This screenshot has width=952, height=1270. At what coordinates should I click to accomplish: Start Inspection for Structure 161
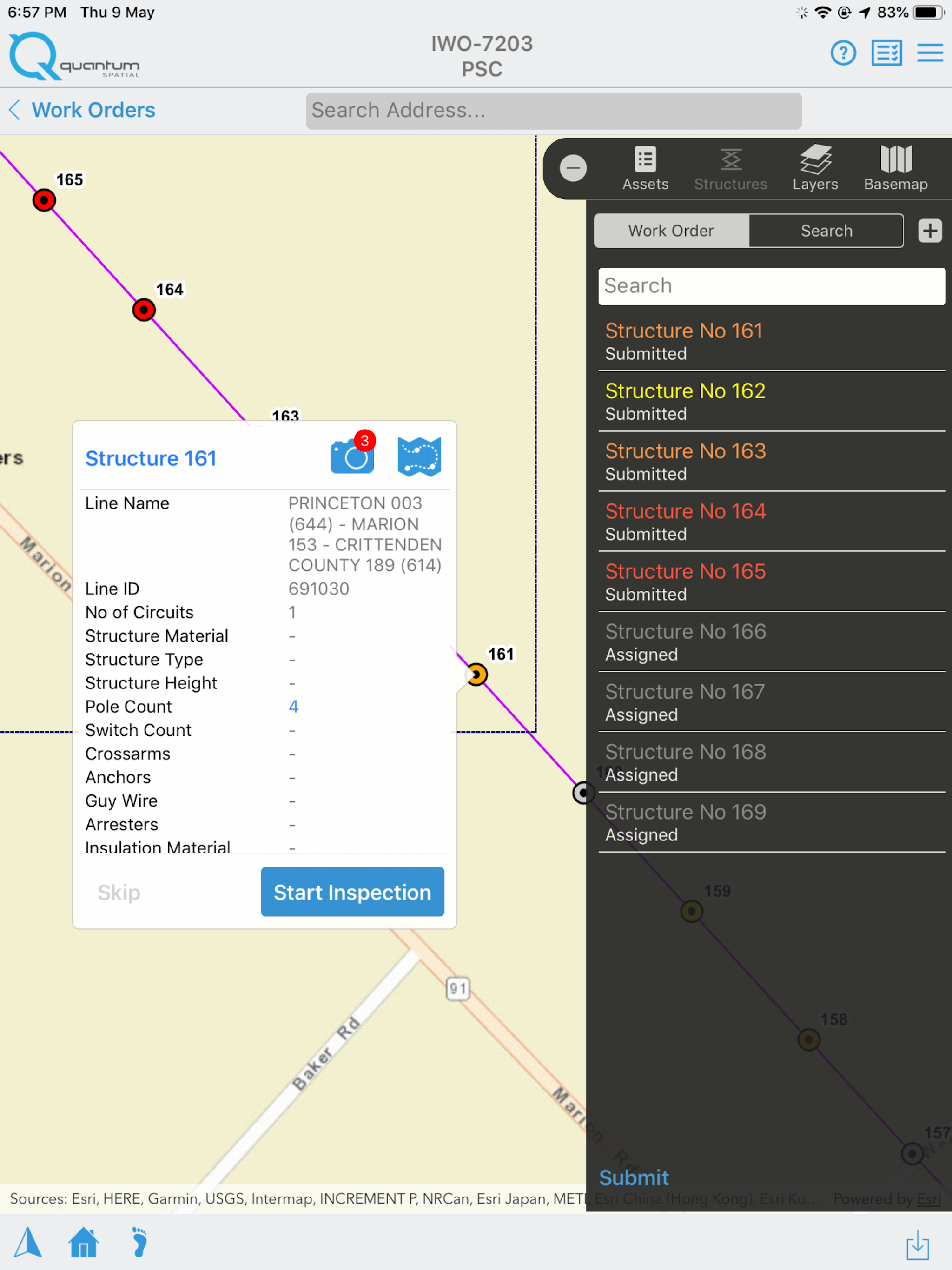click(352, 892)
